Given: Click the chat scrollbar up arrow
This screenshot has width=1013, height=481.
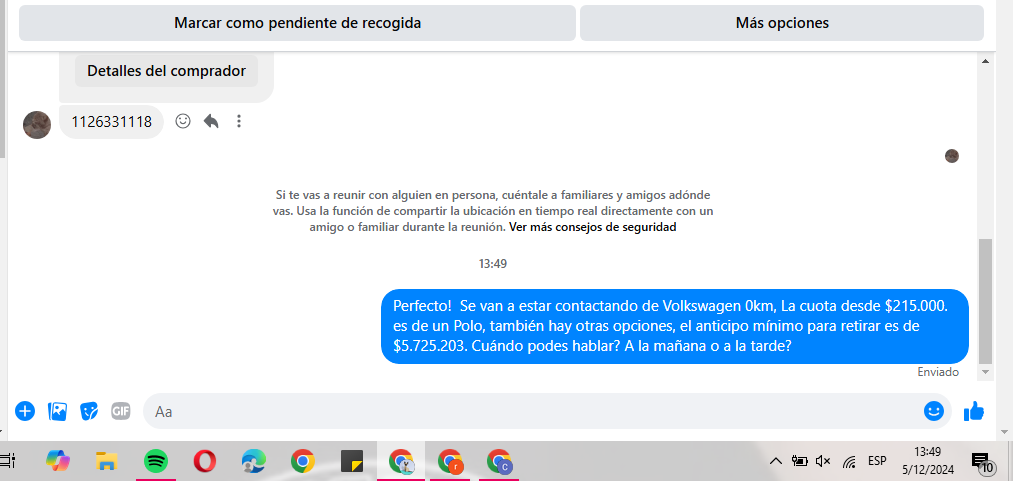Looking at the screenshot, I should pyautogui.click(x=985, y=61).
